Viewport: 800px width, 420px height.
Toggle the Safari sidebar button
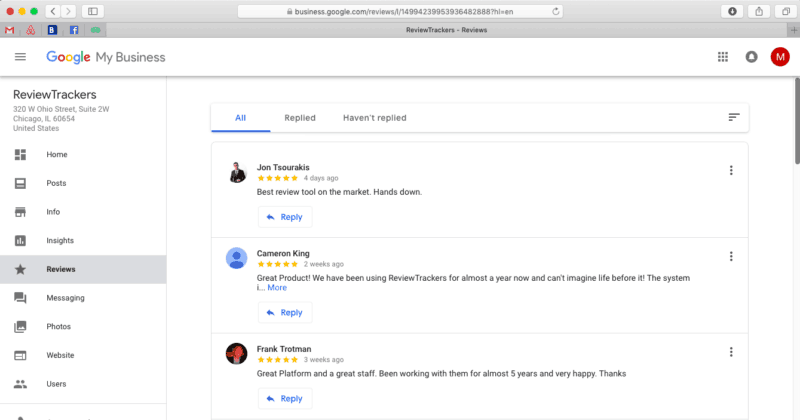click(x=92, y=11)
